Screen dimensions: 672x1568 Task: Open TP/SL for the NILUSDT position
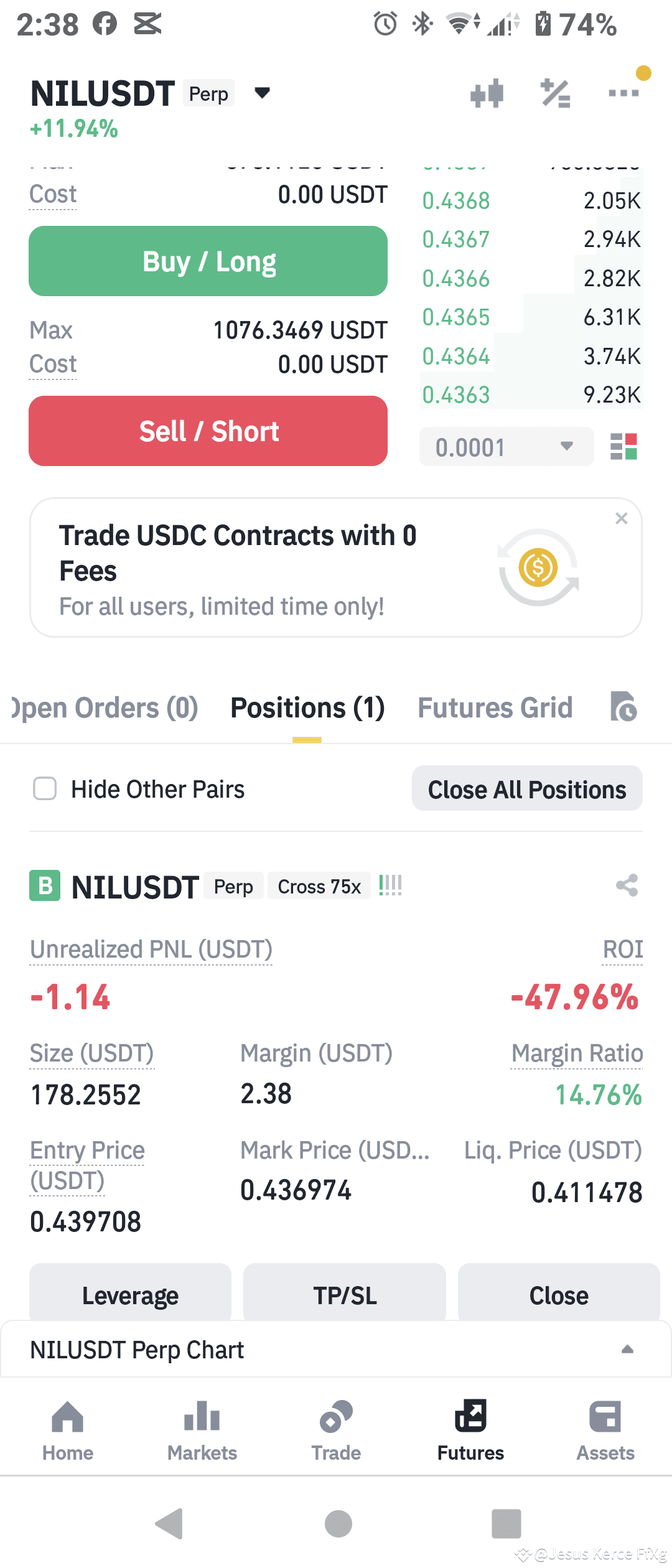pos(345,1294)
